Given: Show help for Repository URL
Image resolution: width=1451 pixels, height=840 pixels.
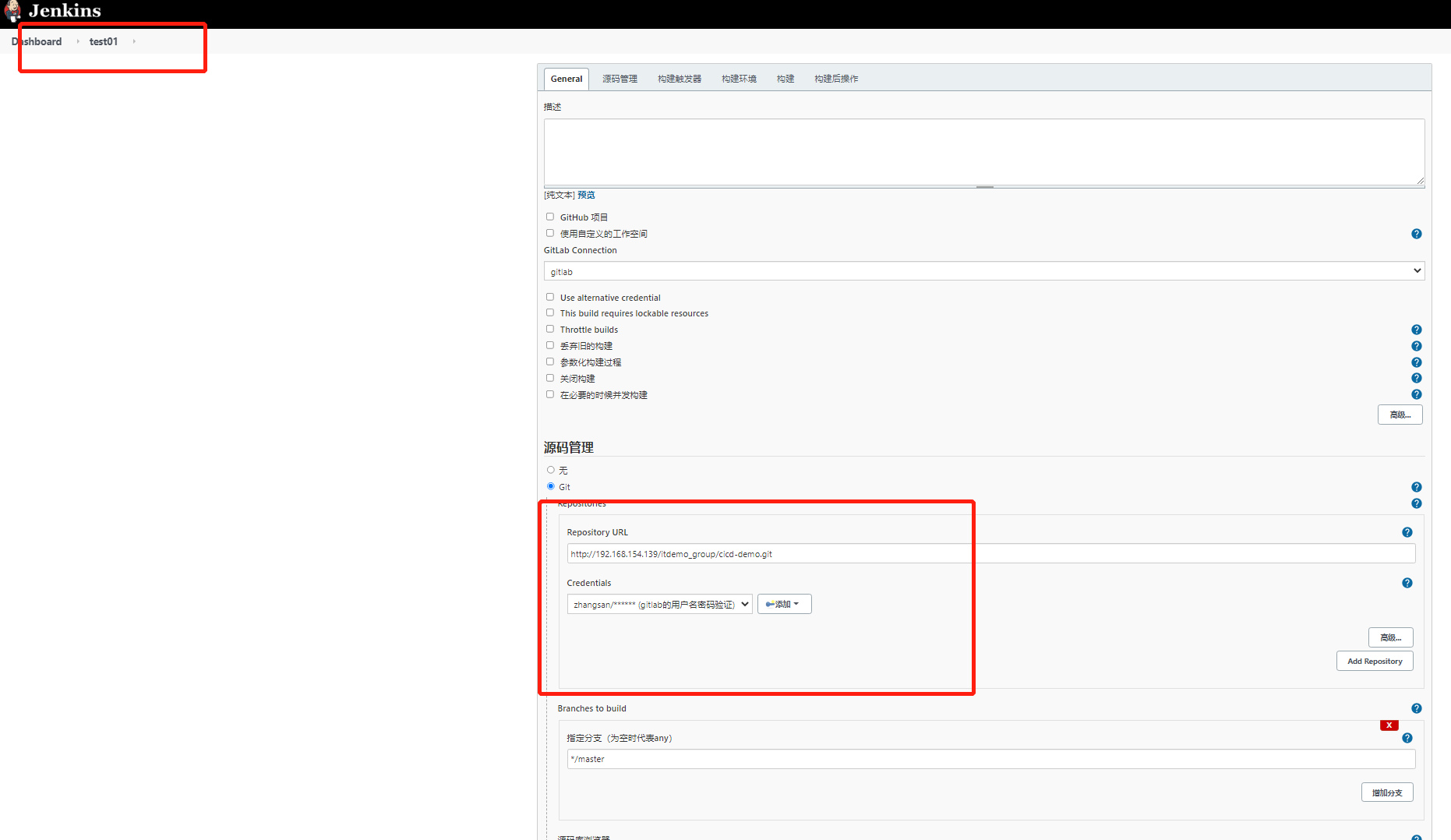Looking at the screenshot, I should (1407, 532).
